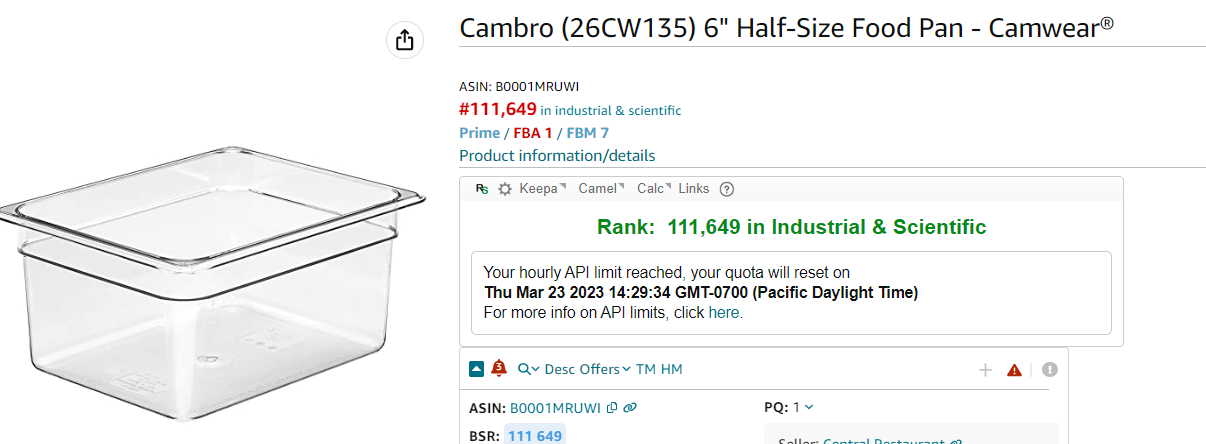The width and height of the screenshot is (1206, 444).
Task: Collapse the panel with teal arrow toggle
Action: point(477,369)
